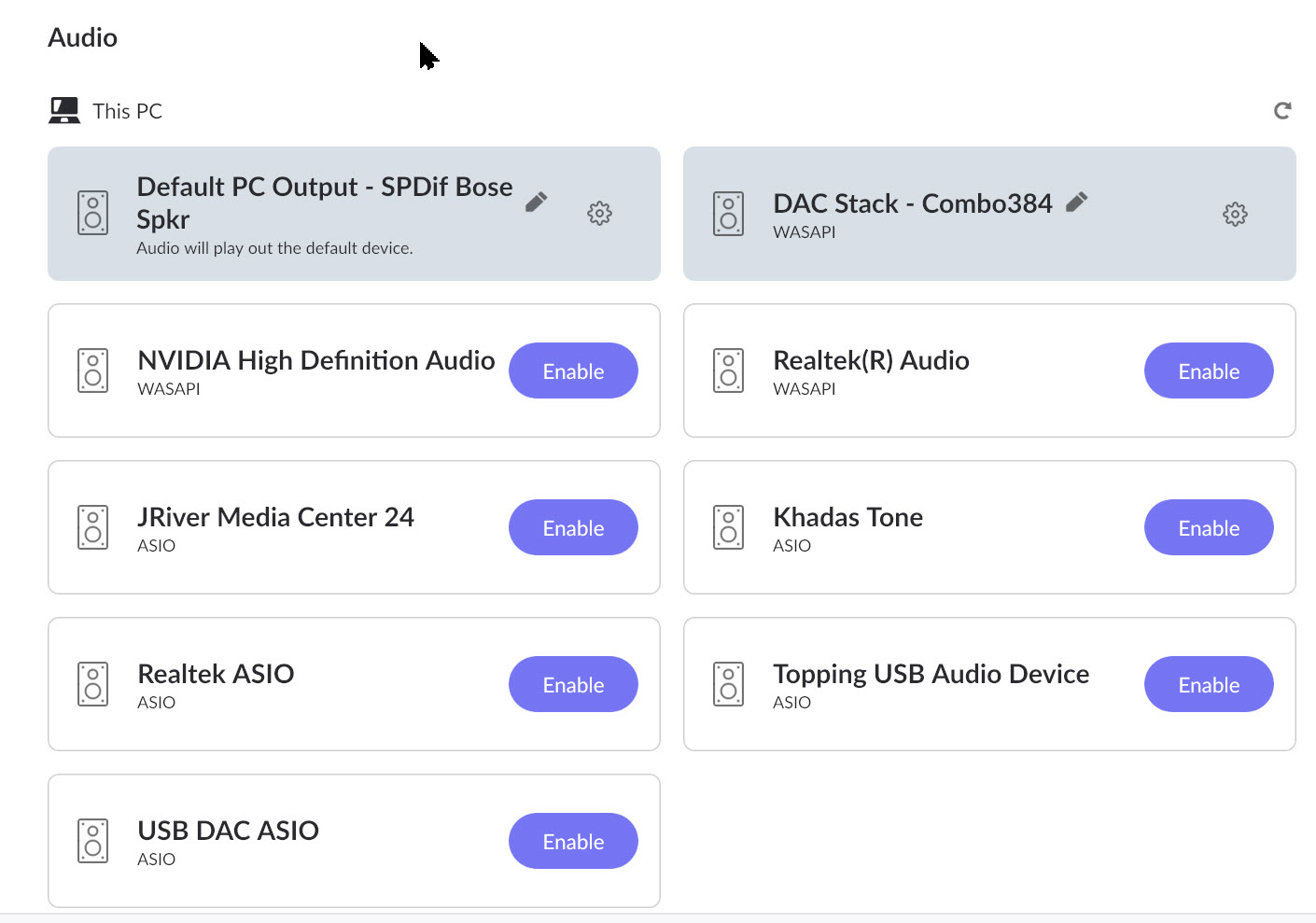Click ASIO label under Khadas Tone
This screenshot has height=923, width=1316.
(x=791, y=546)
